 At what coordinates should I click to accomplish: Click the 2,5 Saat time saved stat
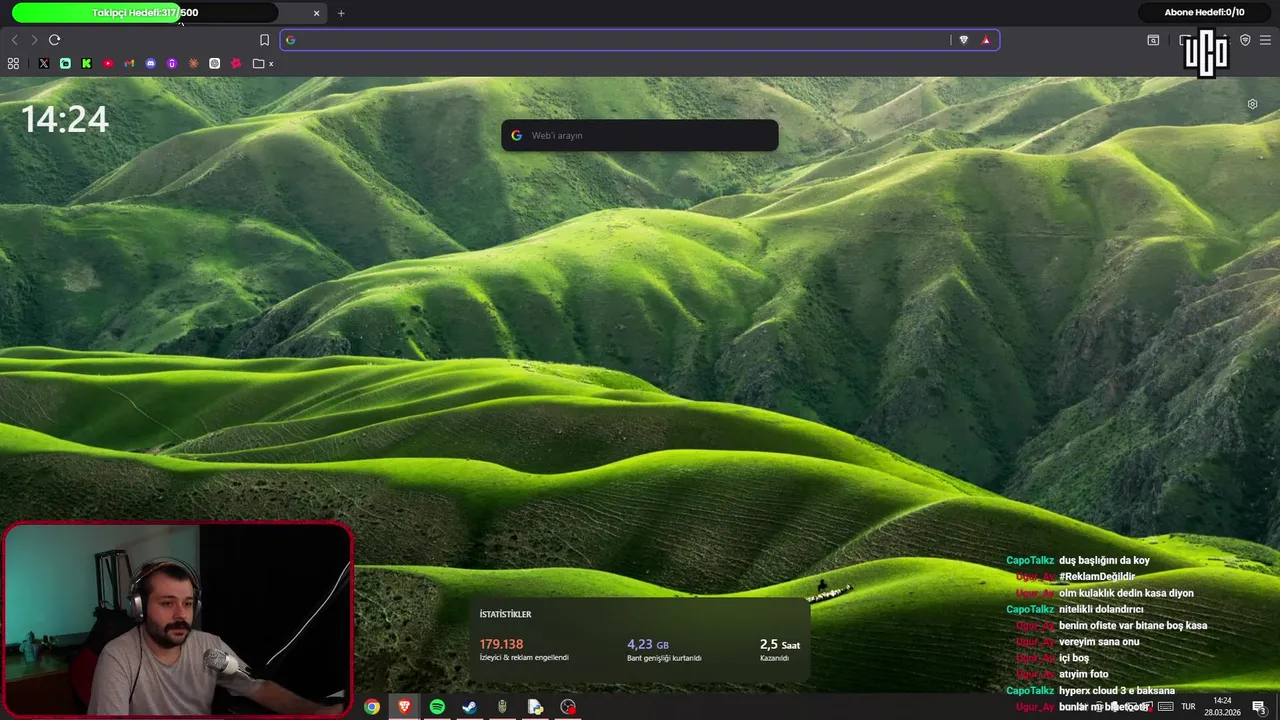780,645
